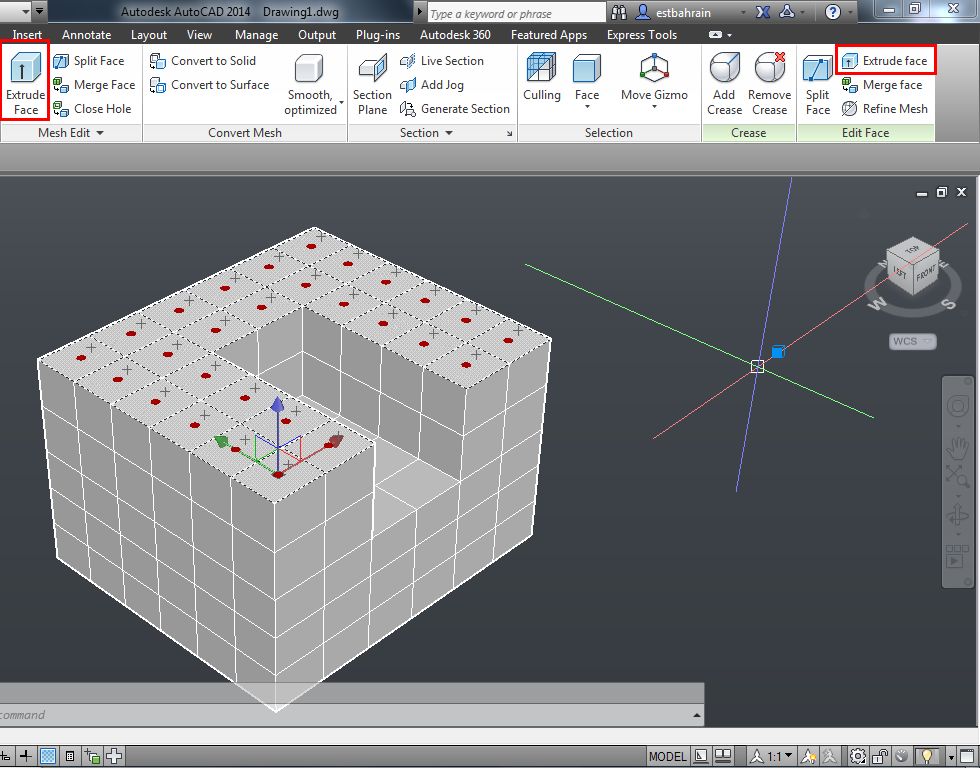
Task: Click the TOP face of the ViewCube
Action: point(912,249)
